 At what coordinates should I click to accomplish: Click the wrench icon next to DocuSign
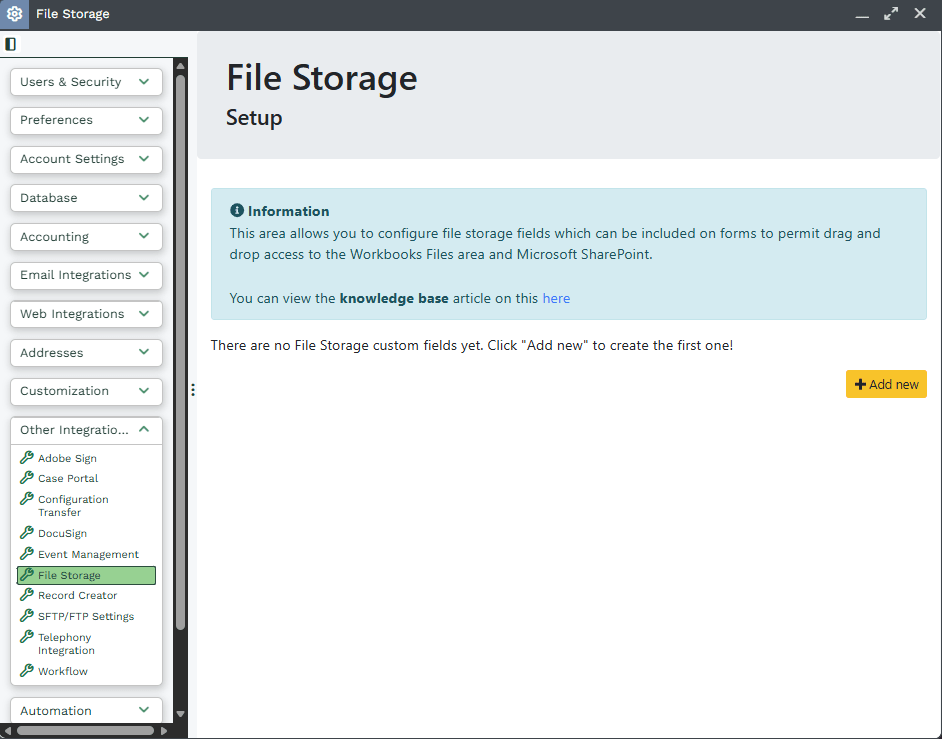[x=27, y=533]
